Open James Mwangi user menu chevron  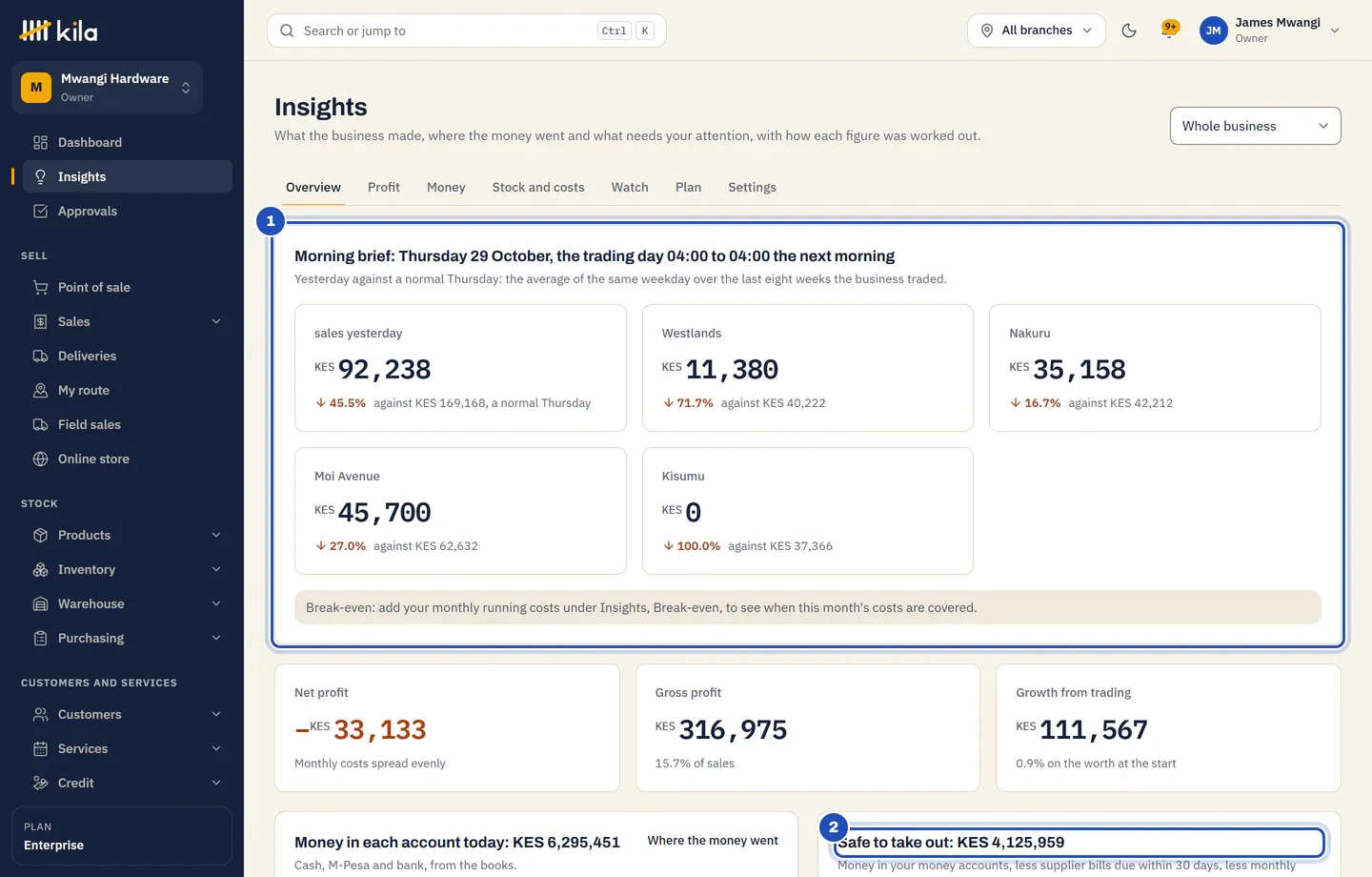click(1335, 31)
